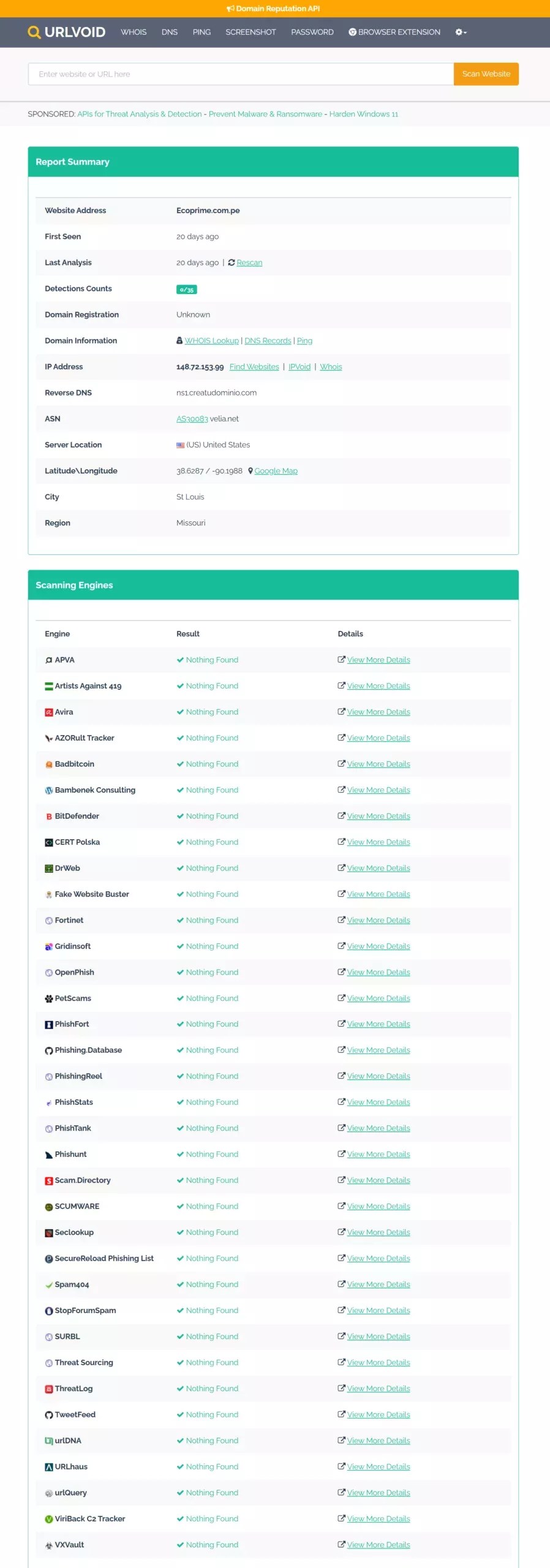550x1568 pixels.
Task: Click the Scam.Directory engine icon
Action: [49, 1181]
